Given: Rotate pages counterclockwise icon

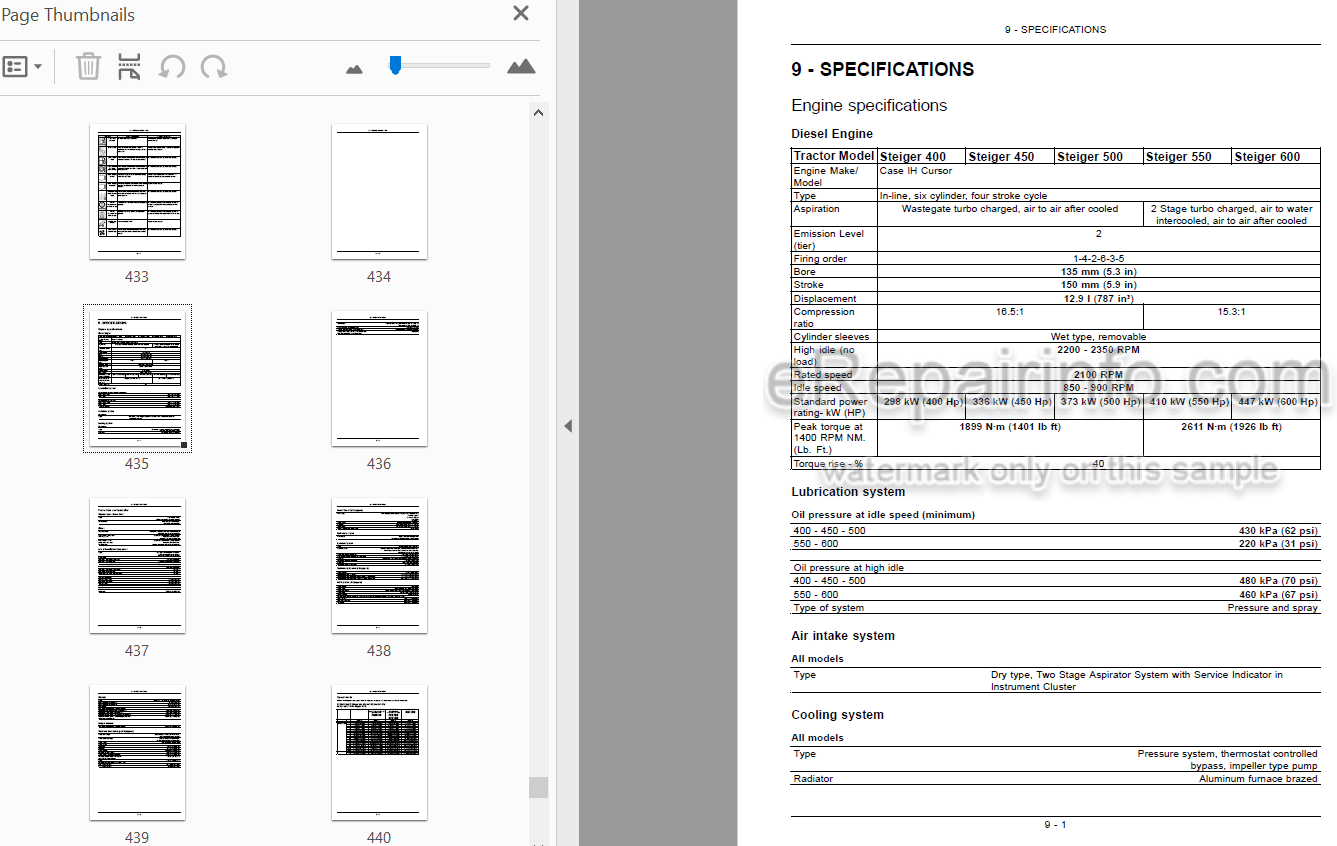Looking at the screenshot, I should pyautogui.click(x=172, y=67).
